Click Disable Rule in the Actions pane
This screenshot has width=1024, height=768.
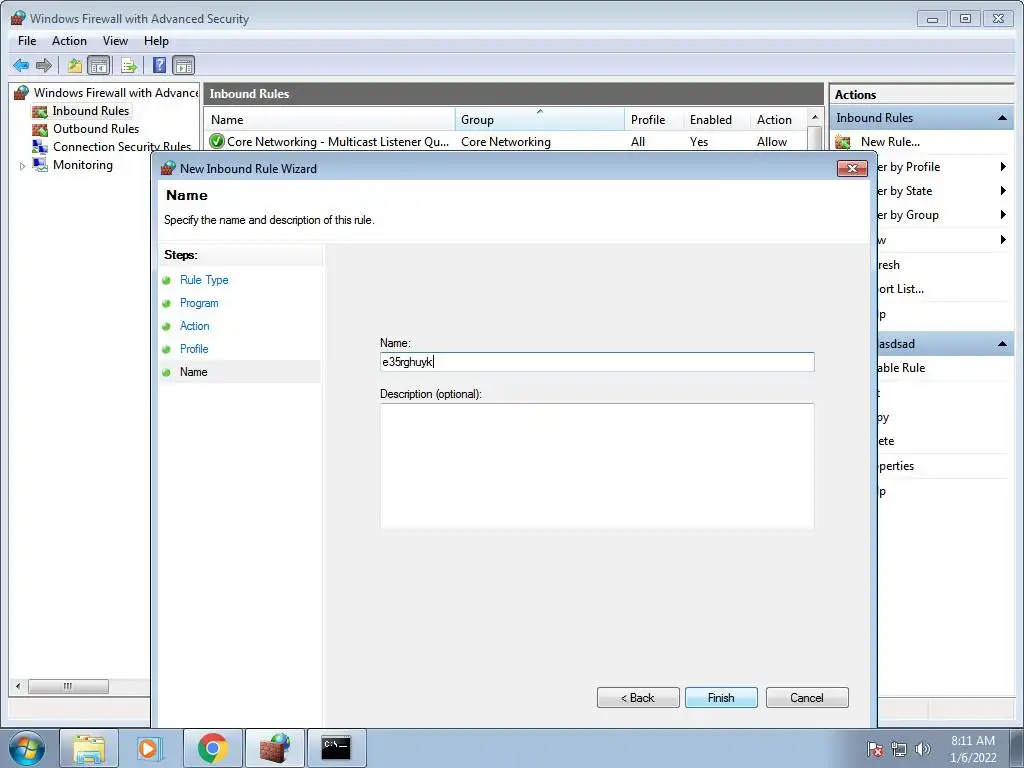tap(901, 368)
